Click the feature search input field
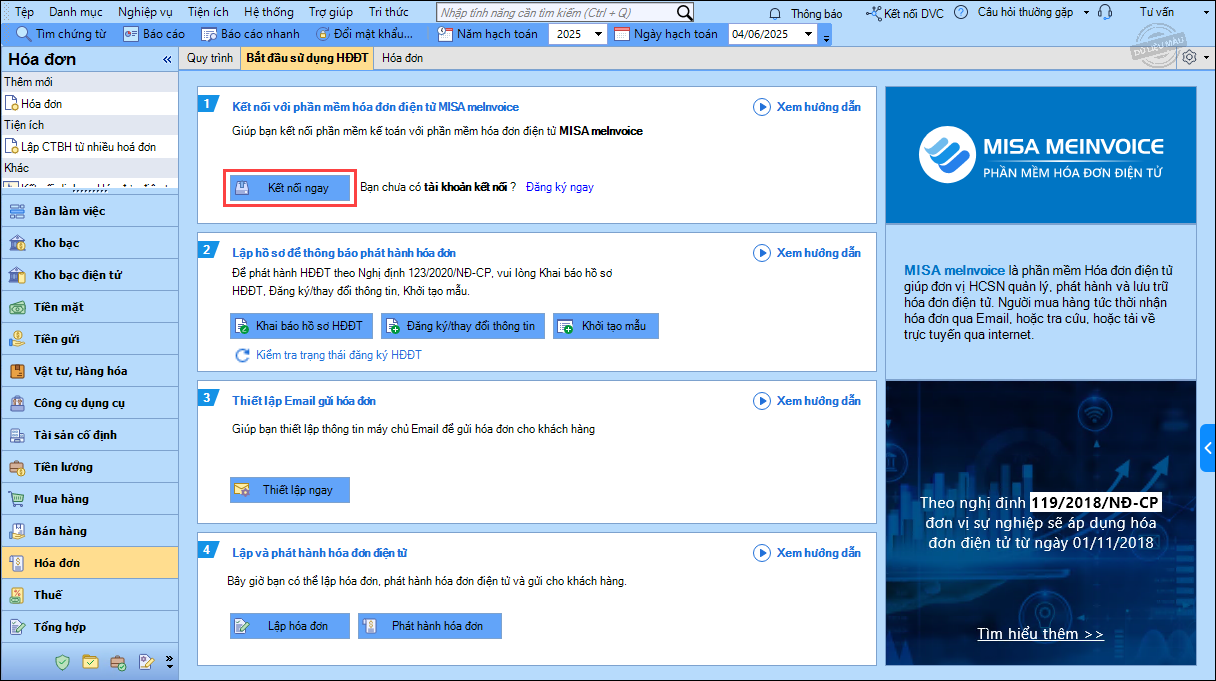The width and height of the screenshot is (1216, 681). 557,13
